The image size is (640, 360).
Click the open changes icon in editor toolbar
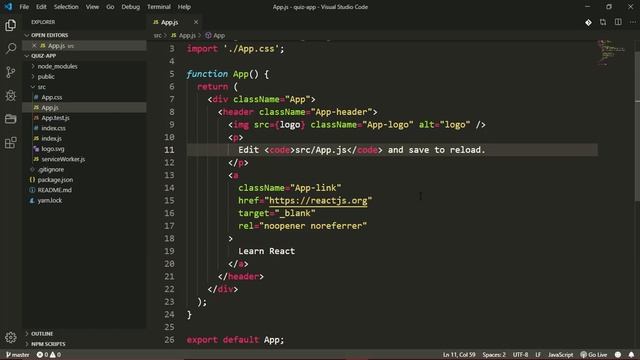pyautogui.click(x=603, y=22)
